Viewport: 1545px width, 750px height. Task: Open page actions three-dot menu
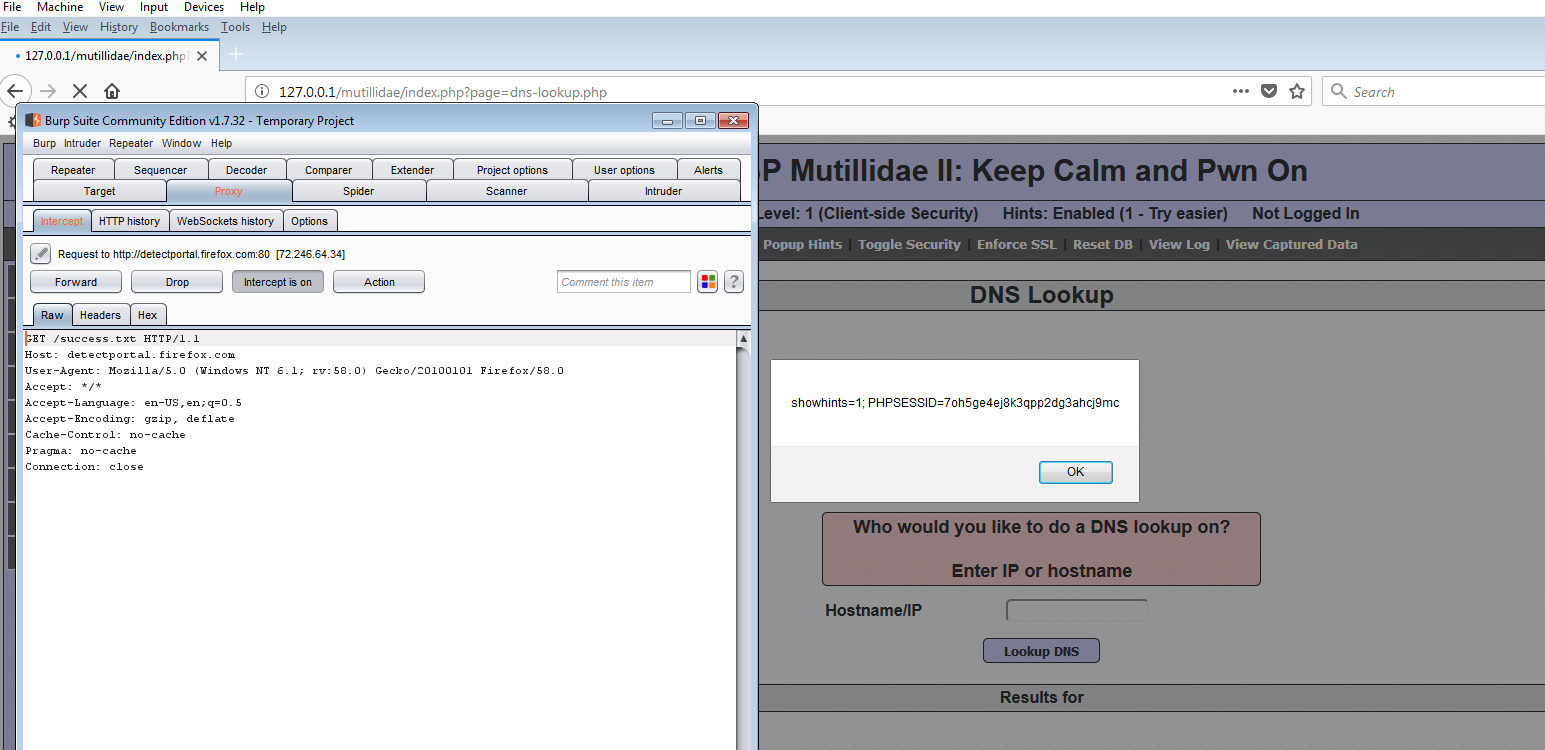(1241, 91)
